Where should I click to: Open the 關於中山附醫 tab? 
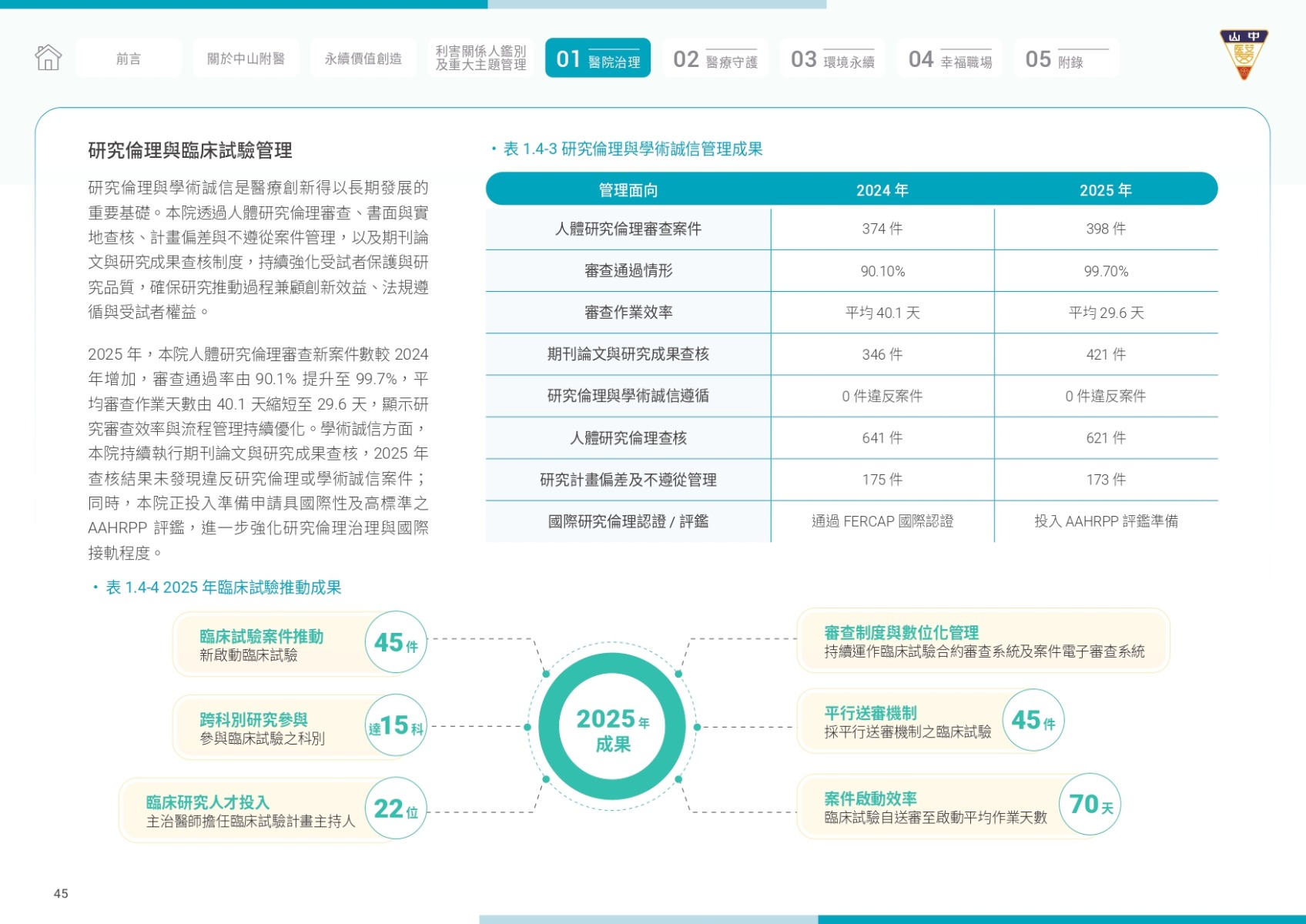tap(246, 59)
